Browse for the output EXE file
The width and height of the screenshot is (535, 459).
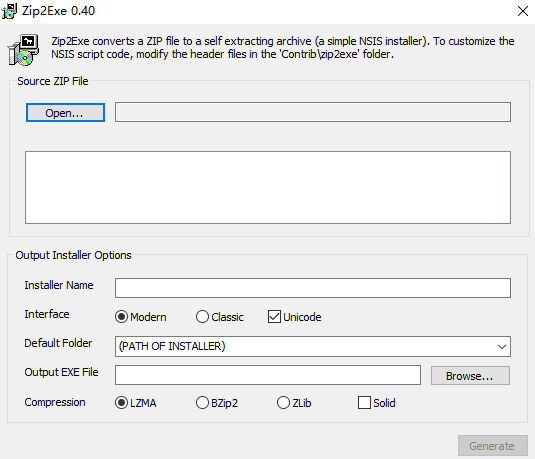coord(470,376)
